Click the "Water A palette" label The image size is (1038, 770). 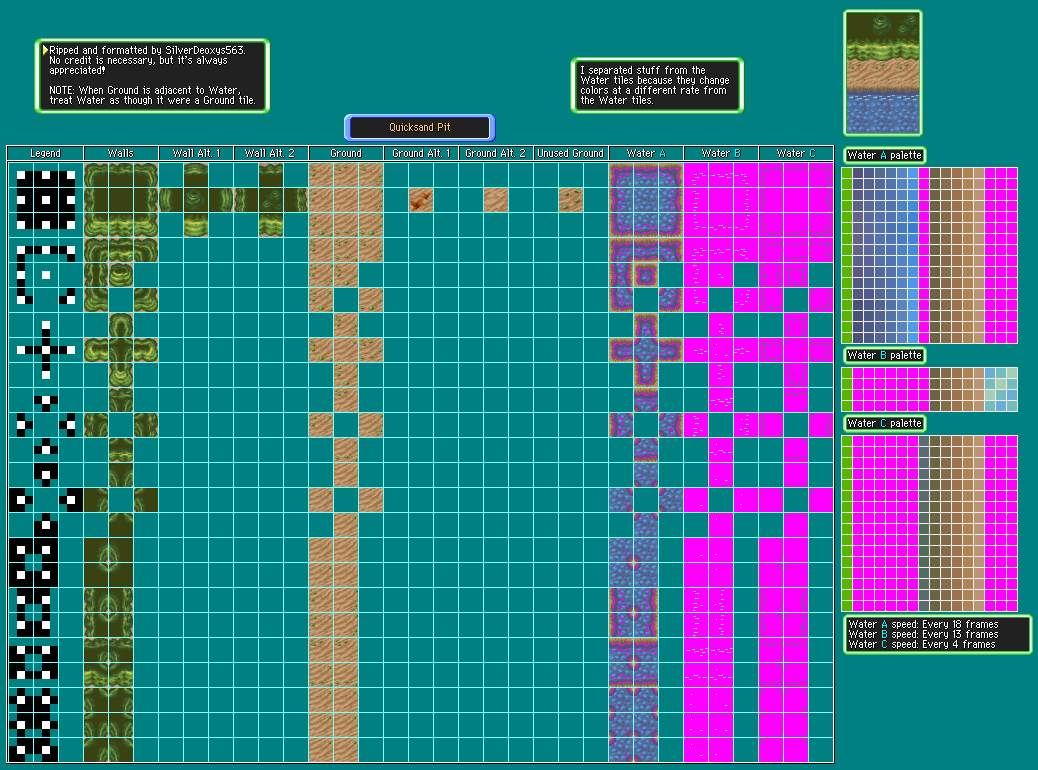884,155
